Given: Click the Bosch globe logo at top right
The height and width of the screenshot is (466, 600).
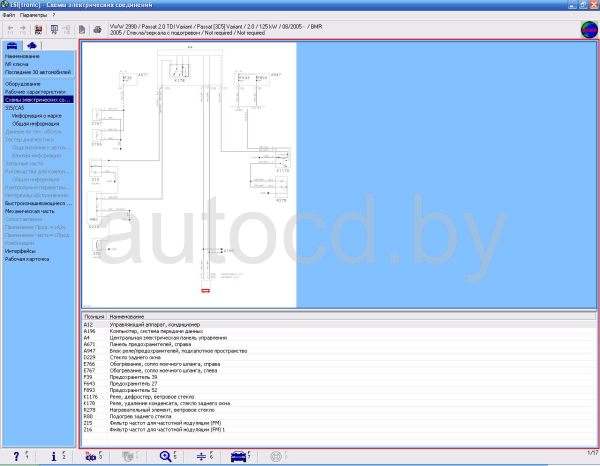Looking at the screenshot, I should pyautogui.click(x=589, y=30).
